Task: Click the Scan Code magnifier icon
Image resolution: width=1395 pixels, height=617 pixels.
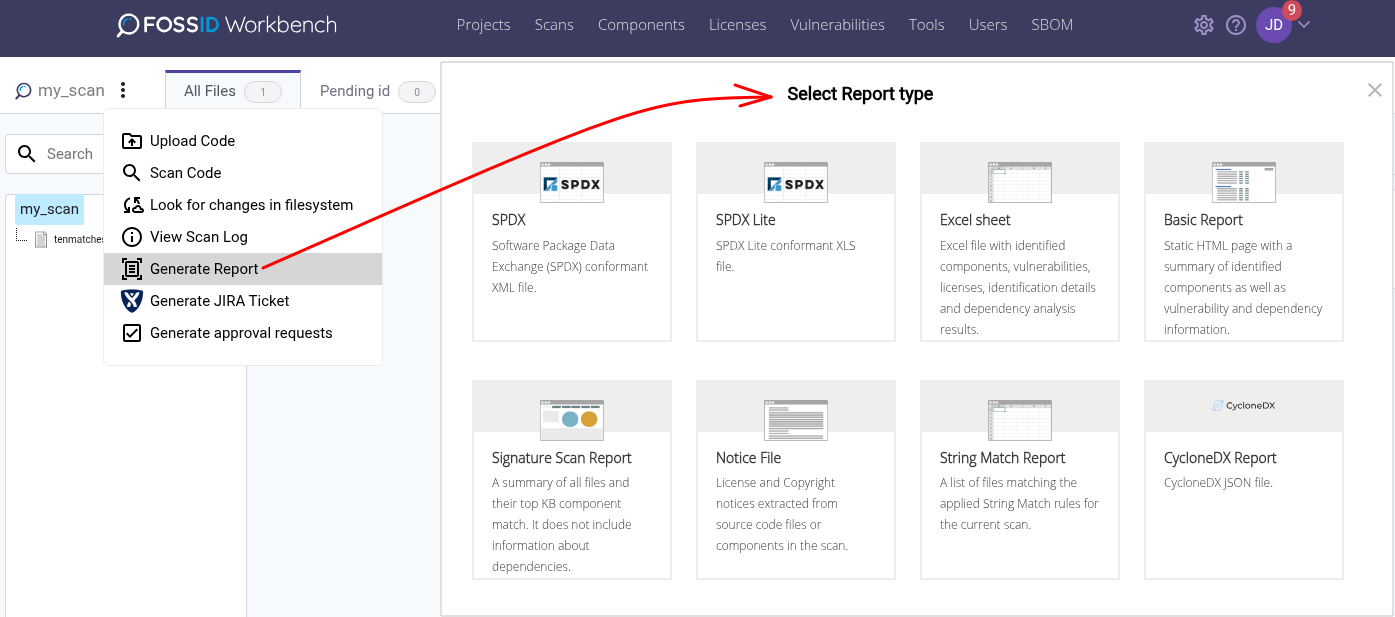Action: click(132, 173)
